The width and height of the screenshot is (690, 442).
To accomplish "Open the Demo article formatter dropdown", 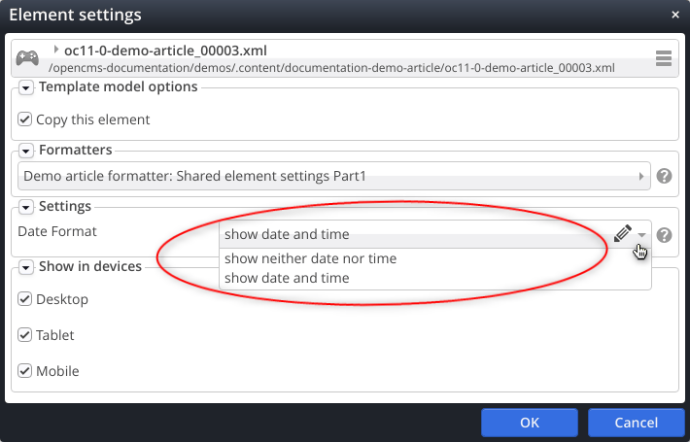I will [334, 176].
